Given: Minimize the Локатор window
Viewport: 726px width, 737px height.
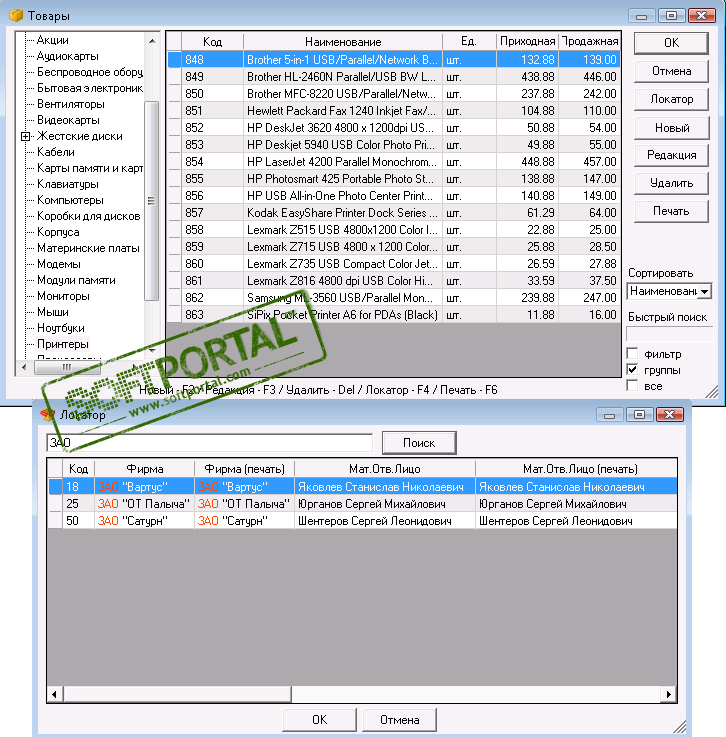Looking at the screenshot, I should (x=609, y=415).
